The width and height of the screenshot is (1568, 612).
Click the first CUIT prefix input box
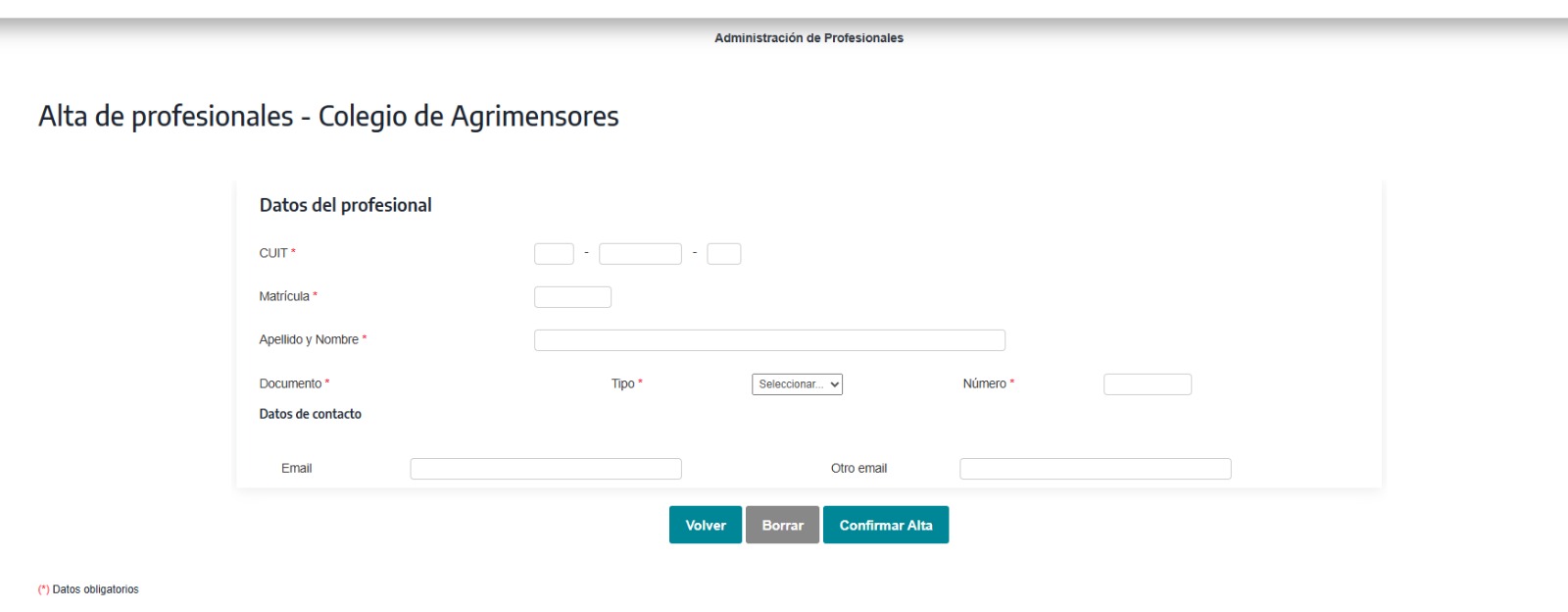[554, 254]
